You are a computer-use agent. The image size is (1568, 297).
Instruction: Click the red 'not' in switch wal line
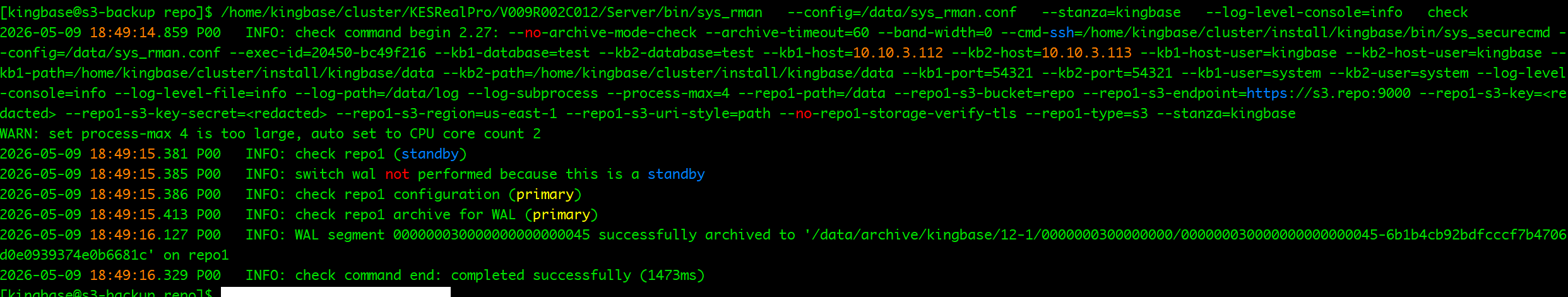coord(397,174)
